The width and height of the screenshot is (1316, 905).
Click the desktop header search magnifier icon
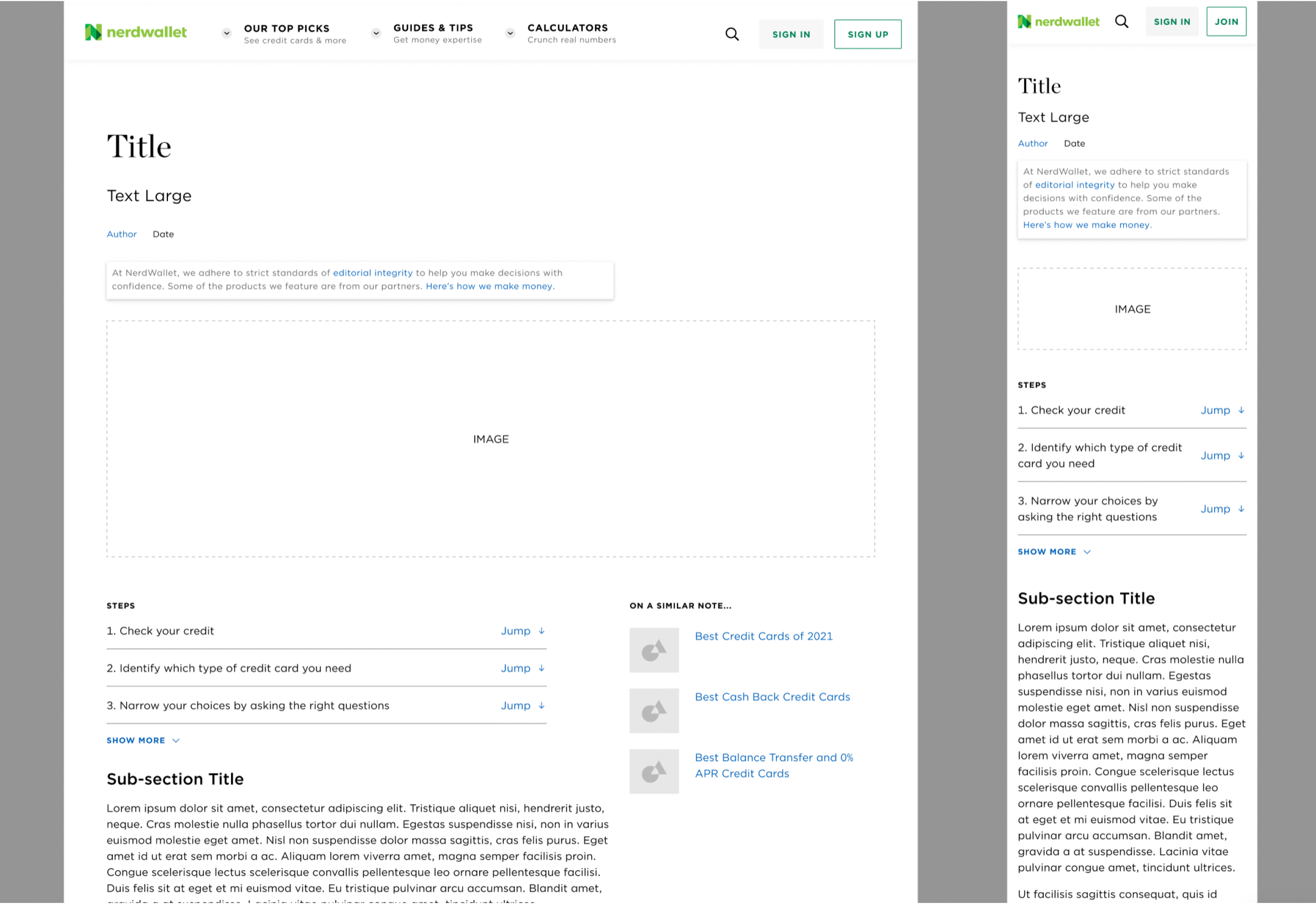(732, 34)
